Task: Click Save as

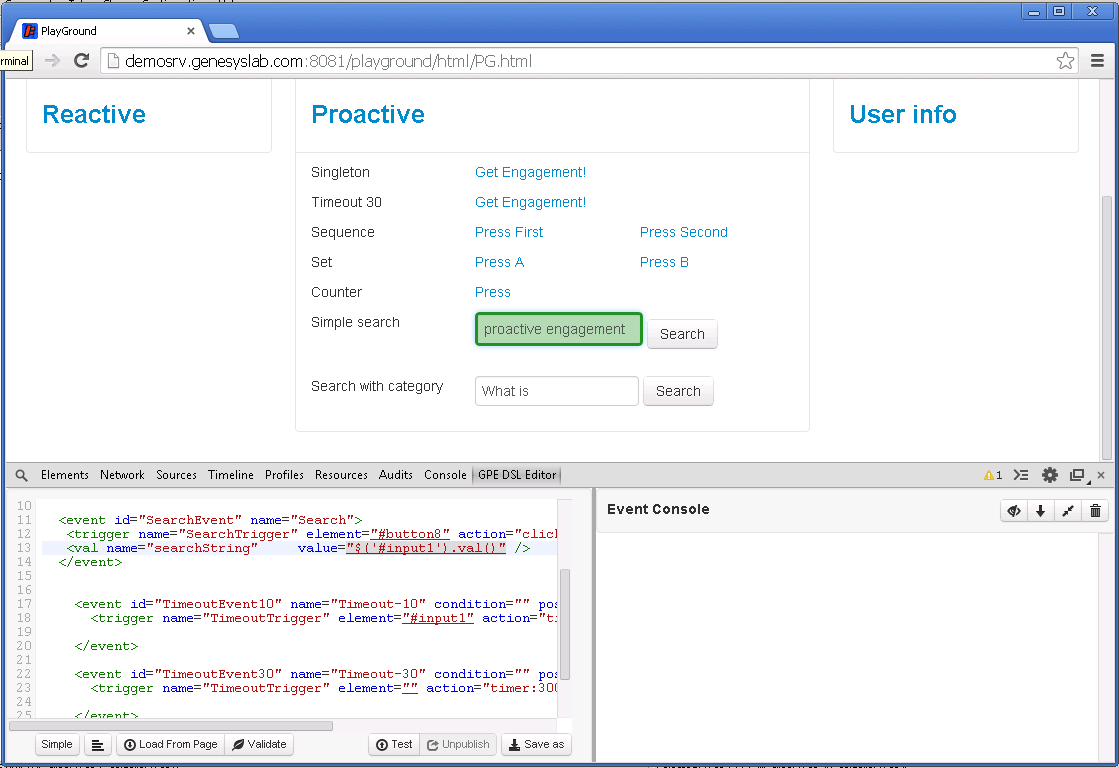Action: point(536,744)
